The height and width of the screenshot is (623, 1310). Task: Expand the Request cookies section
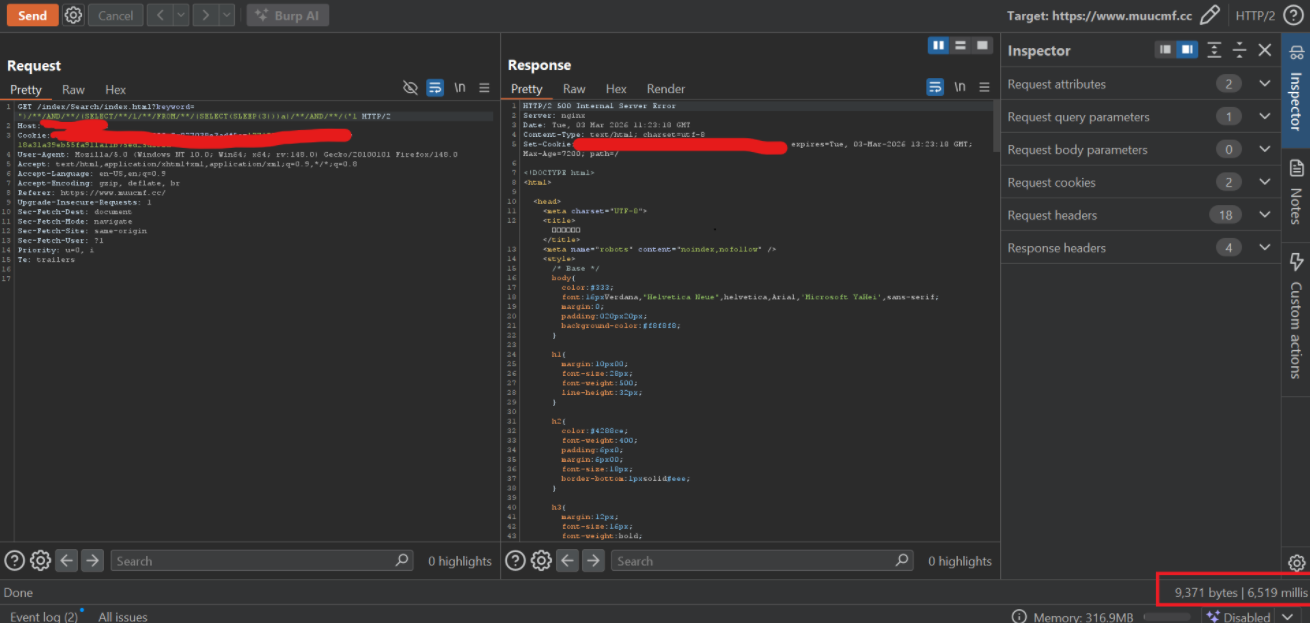pyautogui.click(x=1264, y=182)
